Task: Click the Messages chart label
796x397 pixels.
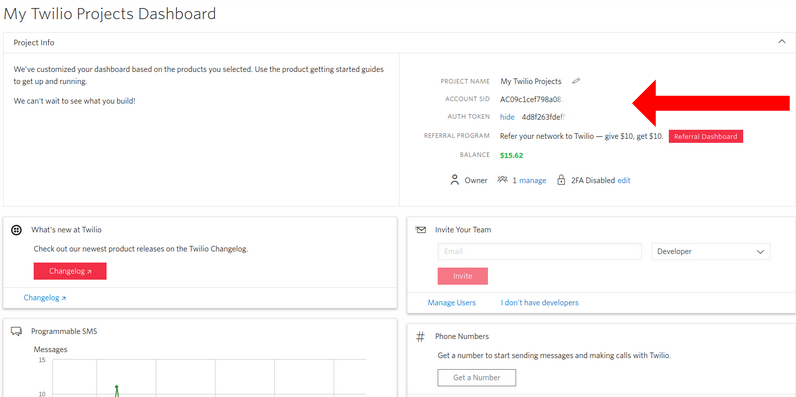Action: 50,349
